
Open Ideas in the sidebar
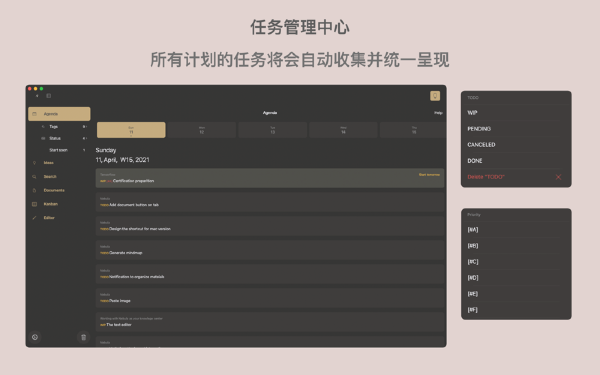pyautogui.click(x=49, y=163)
